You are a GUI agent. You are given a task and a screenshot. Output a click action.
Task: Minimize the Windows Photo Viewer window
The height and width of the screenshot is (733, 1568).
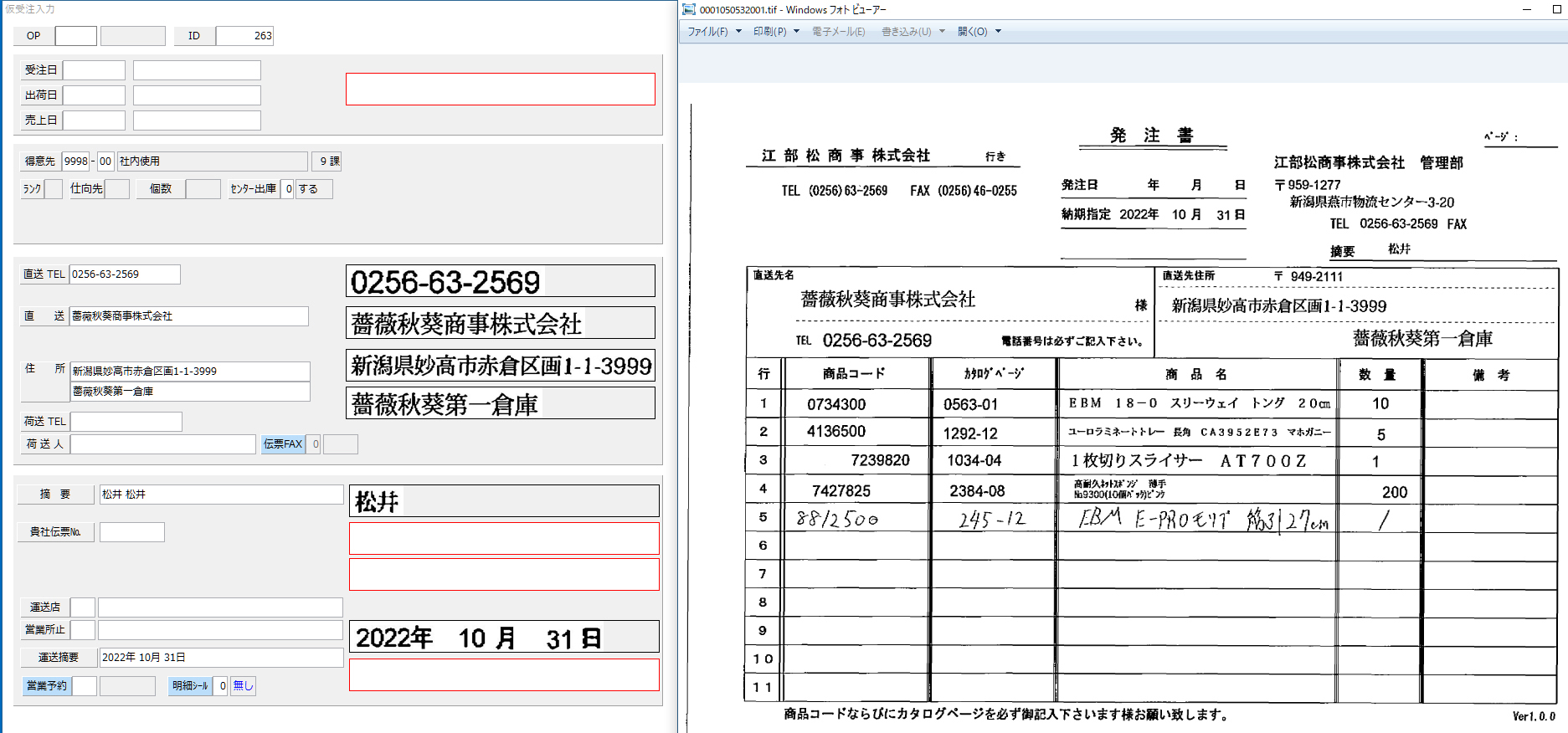tap(1527, 9)
